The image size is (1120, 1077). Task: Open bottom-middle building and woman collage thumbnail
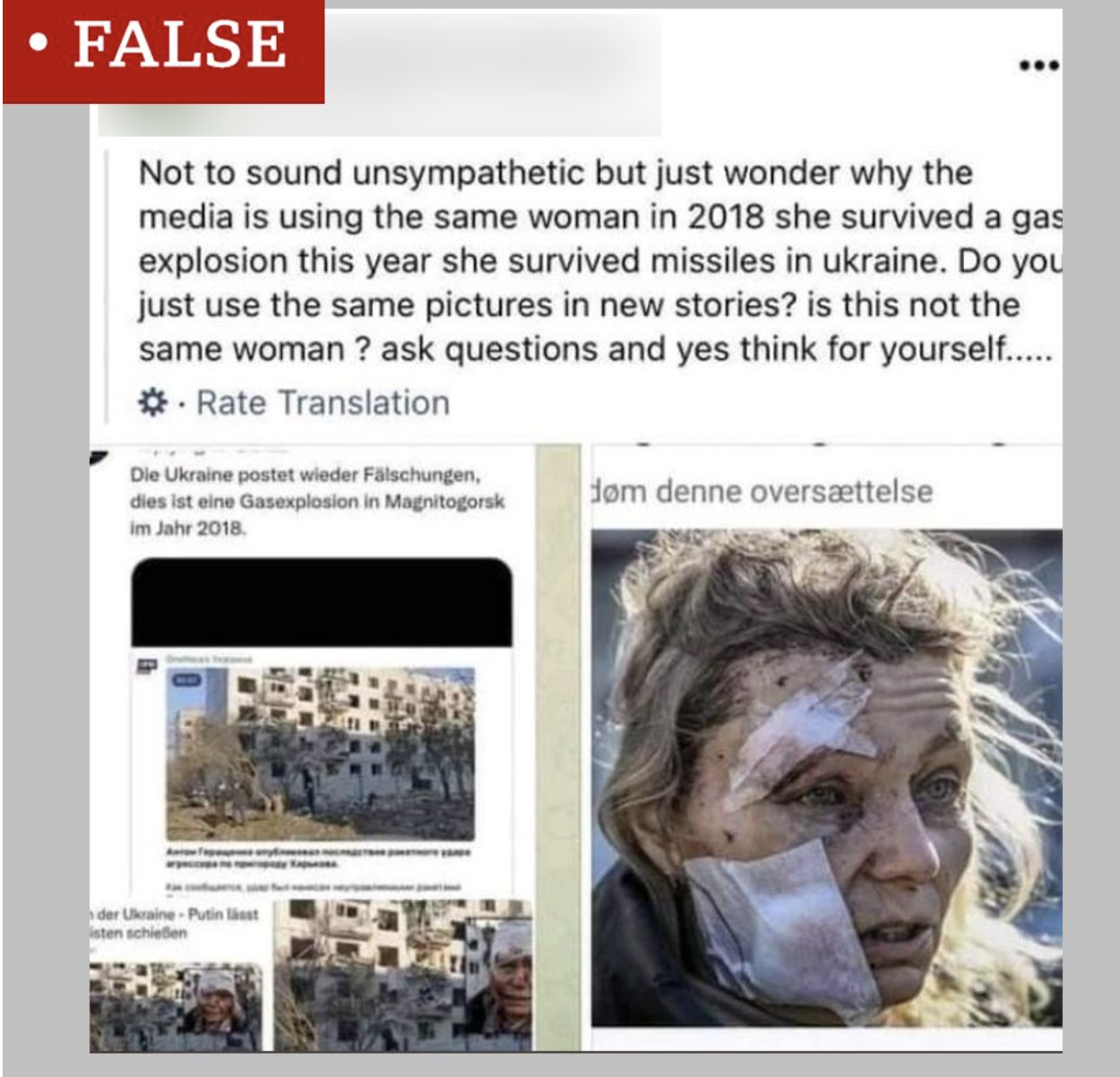402,975
